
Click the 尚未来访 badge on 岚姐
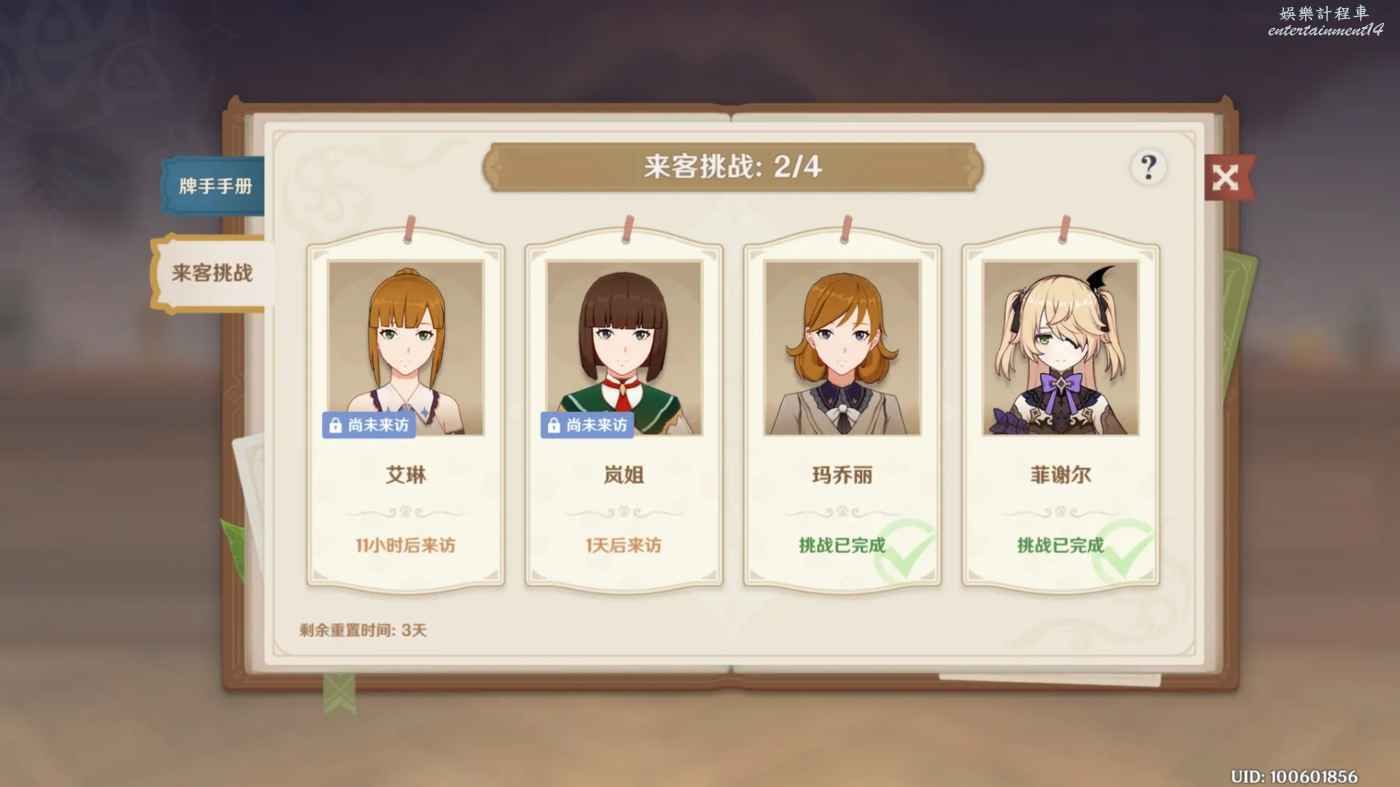point(587,425)
